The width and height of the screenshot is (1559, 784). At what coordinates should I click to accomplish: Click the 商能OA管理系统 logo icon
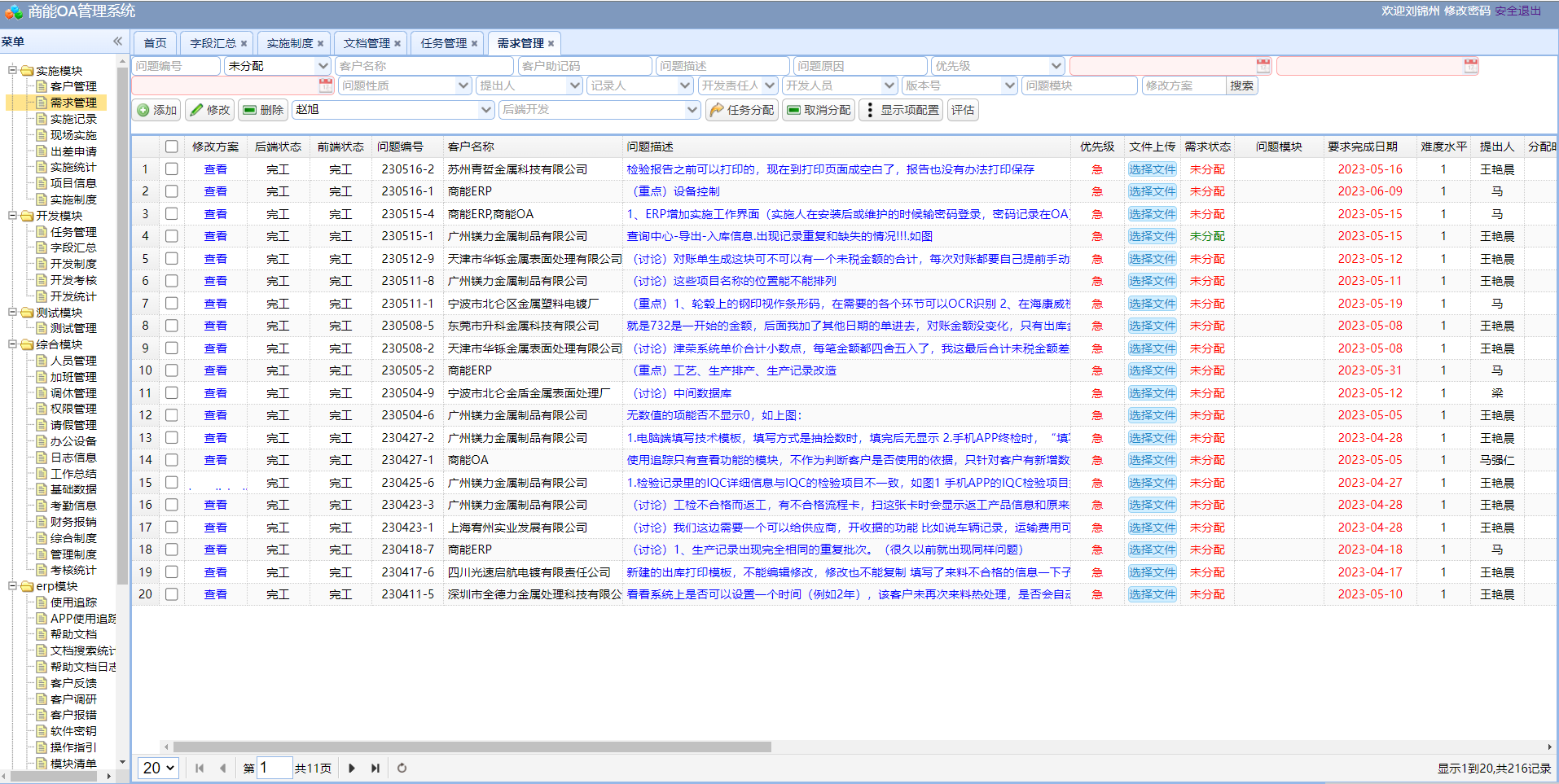pyautogui.click(x=13, y=11)
